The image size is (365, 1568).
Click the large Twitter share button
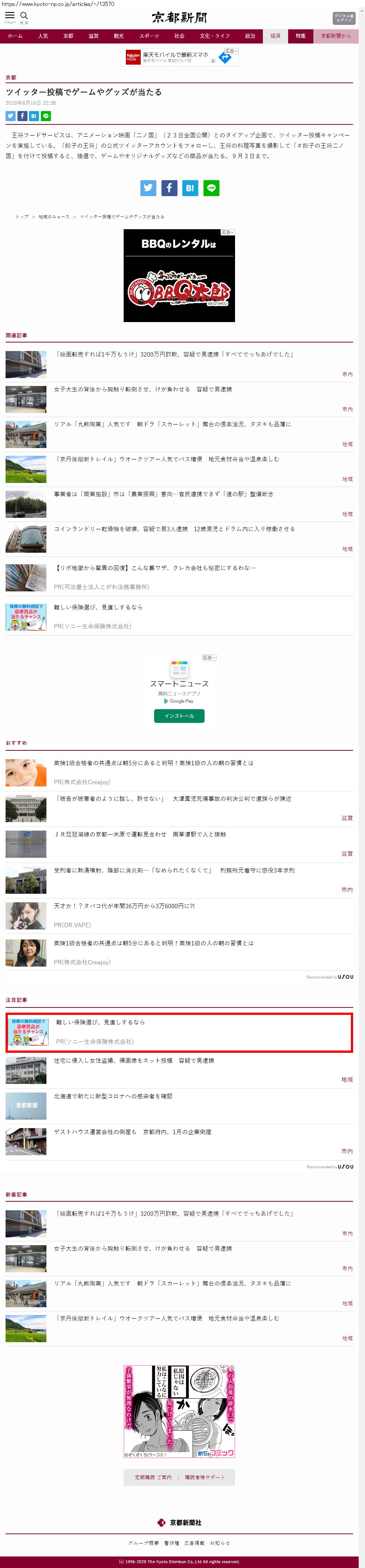click(x=149, y=188)
